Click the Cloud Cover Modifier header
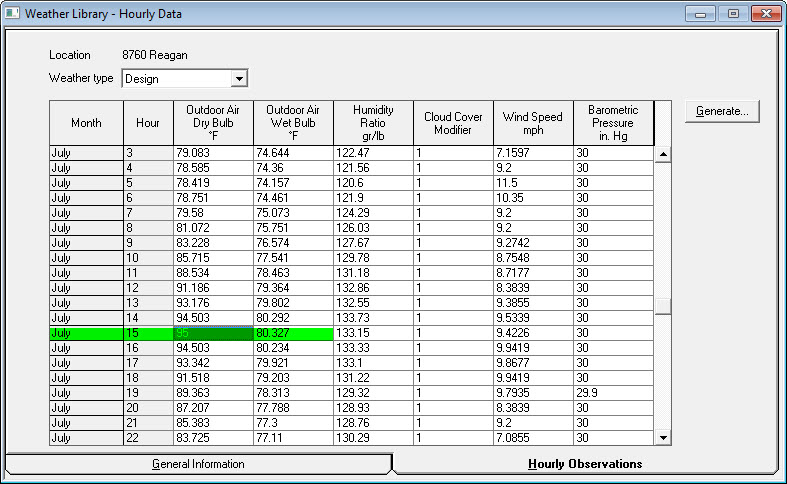 click(453, 123)
